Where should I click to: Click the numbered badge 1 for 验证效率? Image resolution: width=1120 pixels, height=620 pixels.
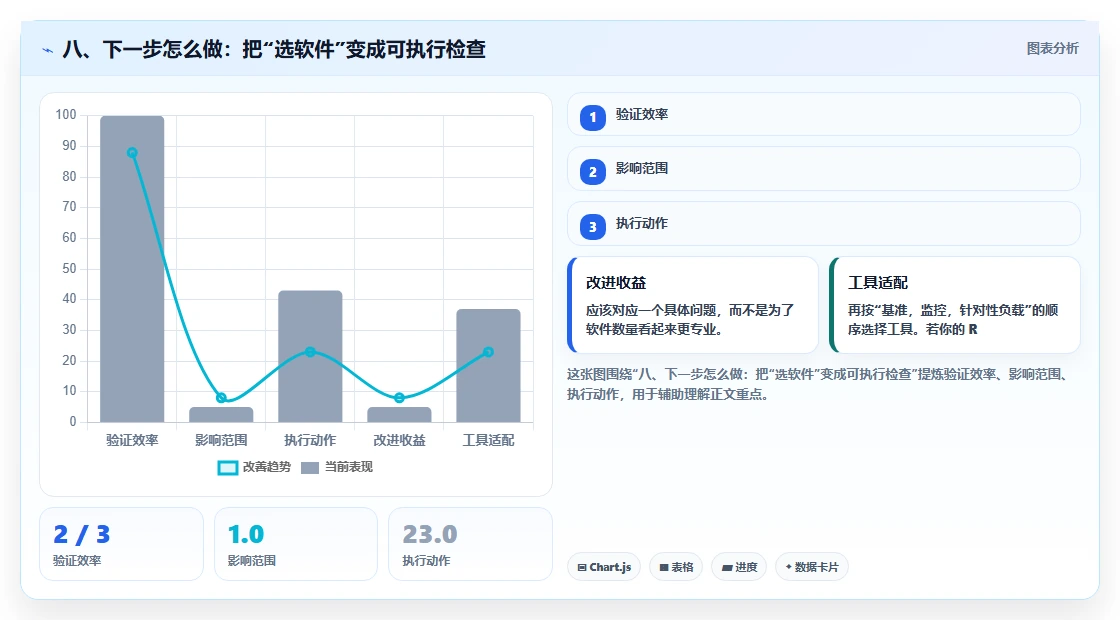(x=592, y=117)
